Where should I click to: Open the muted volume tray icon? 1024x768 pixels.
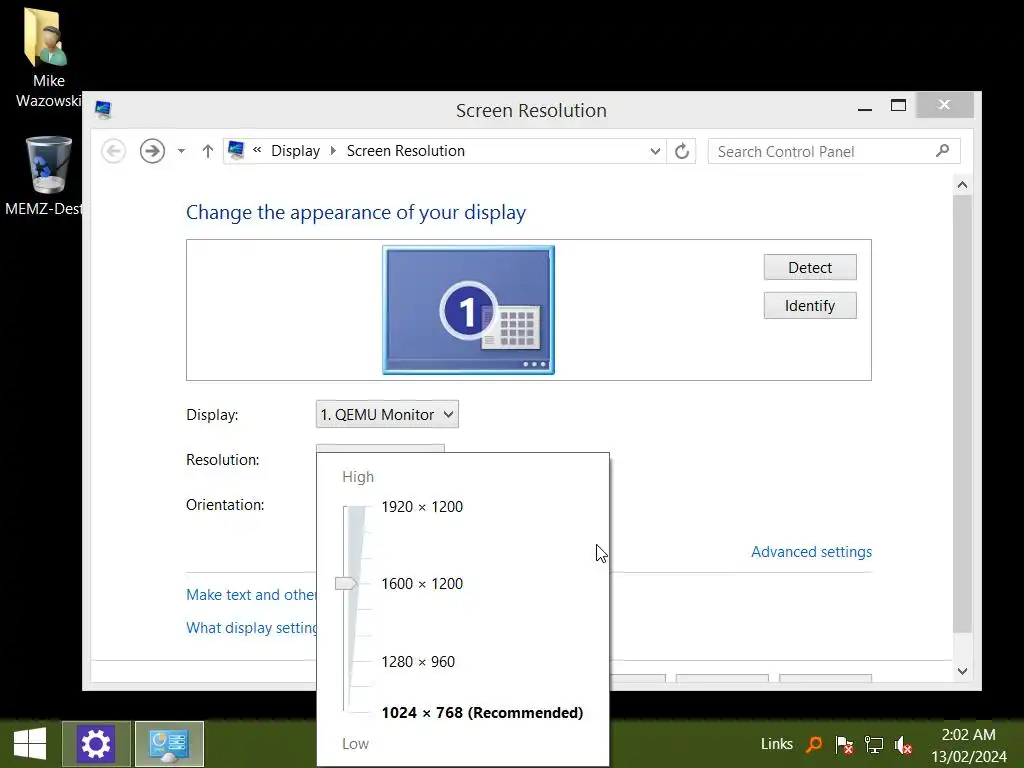903,744
